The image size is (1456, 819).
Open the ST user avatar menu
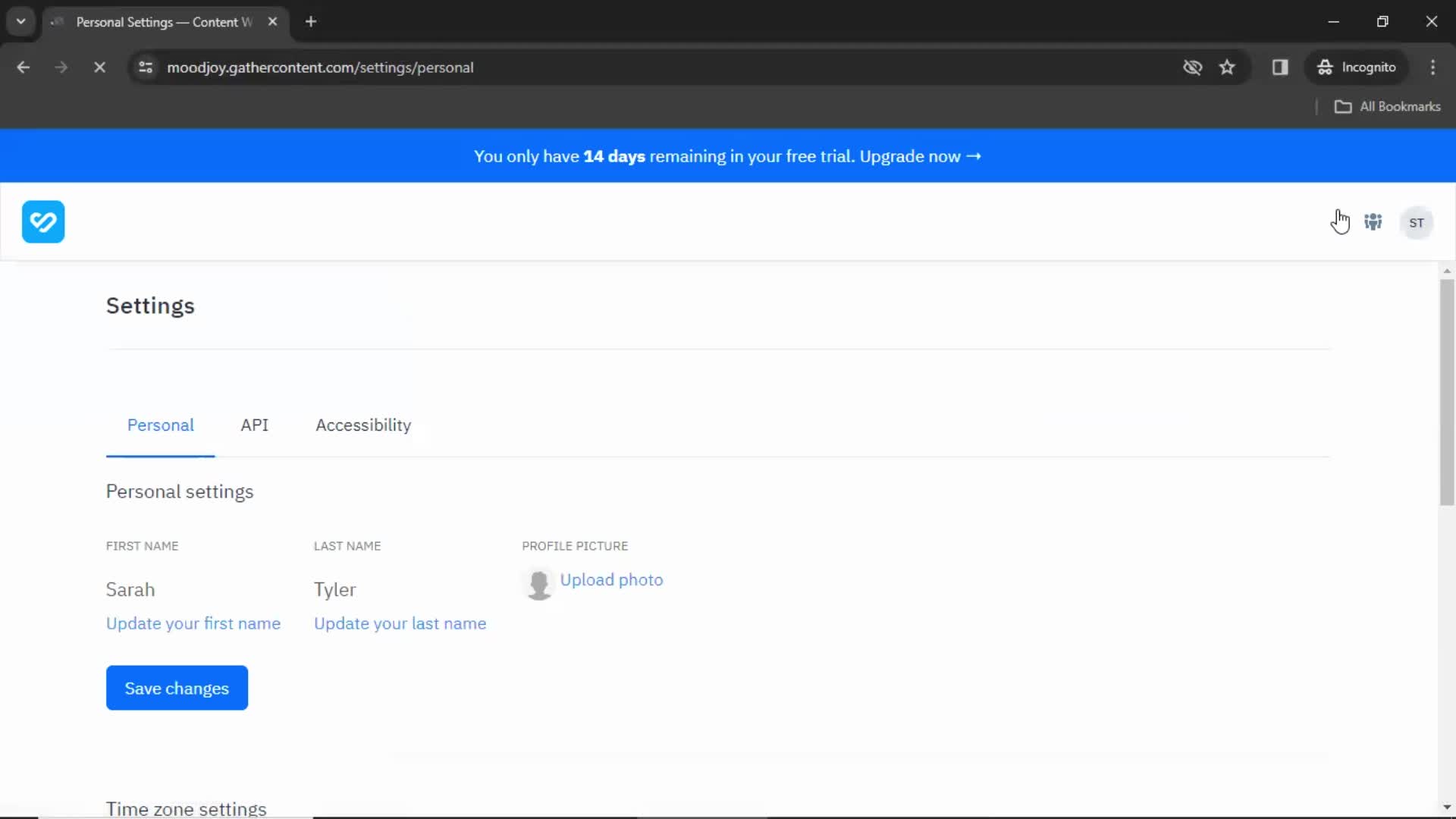1417,223
